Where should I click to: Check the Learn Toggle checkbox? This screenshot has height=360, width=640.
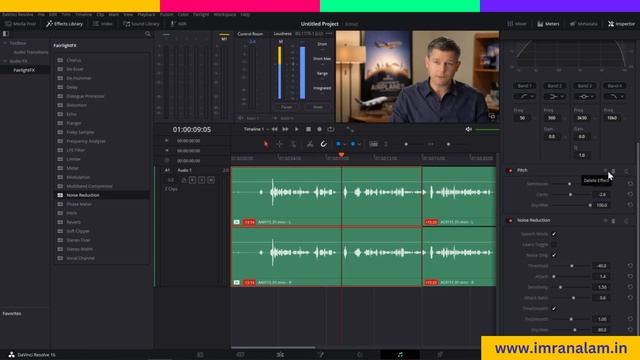pyautogui.click(x=554, y=244)
